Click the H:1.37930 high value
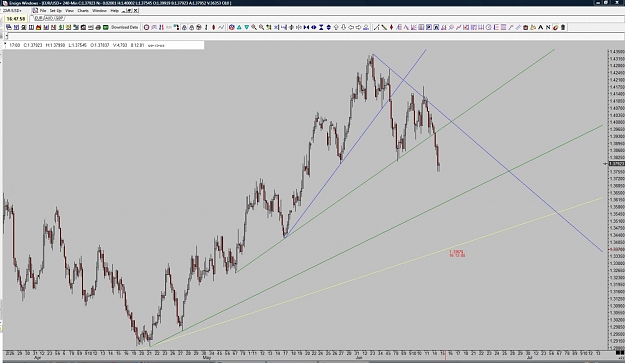Viewport: 625px width, 363px height. point(55,45)
